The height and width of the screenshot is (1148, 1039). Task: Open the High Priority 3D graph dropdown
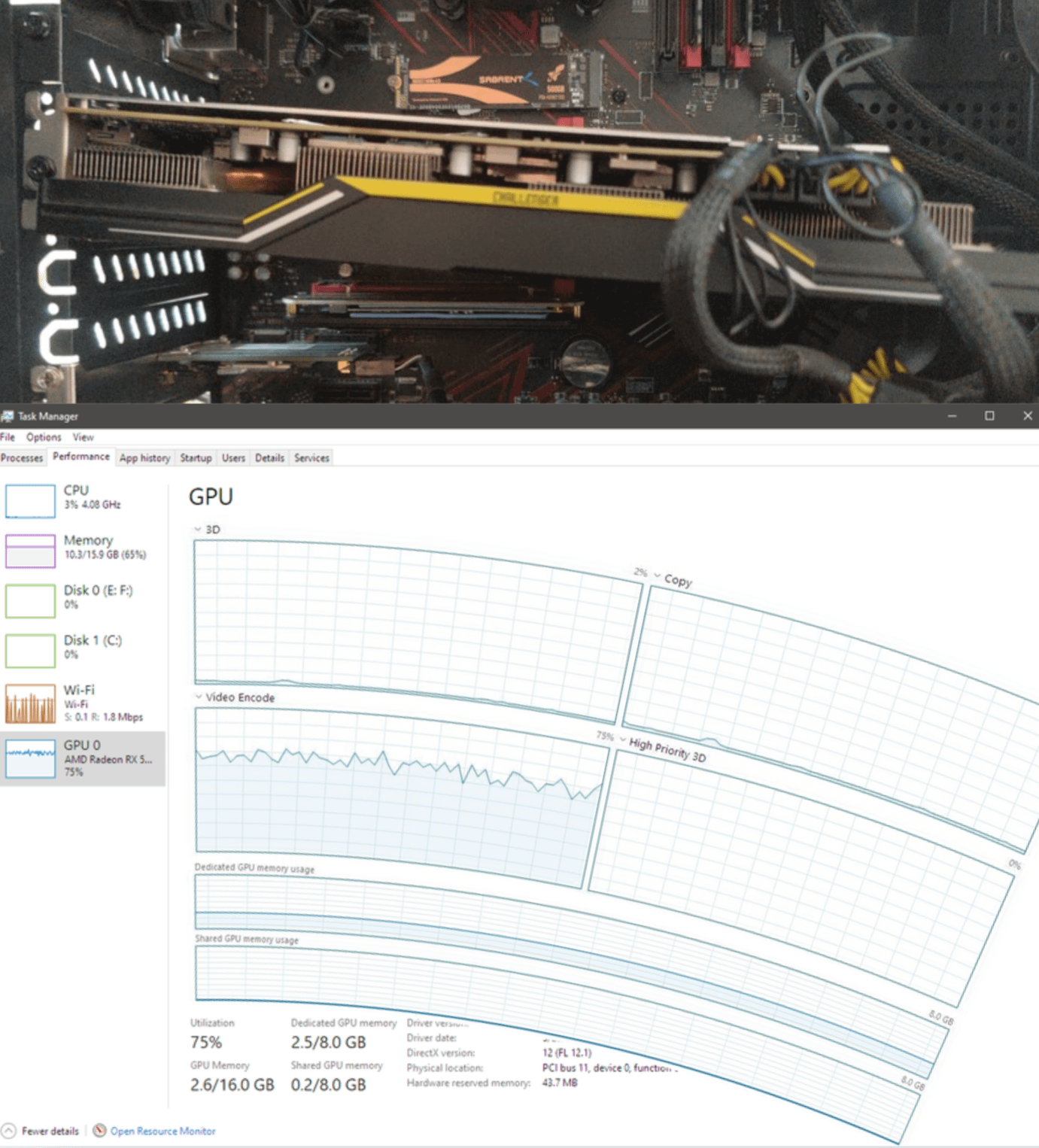(622, 740)
